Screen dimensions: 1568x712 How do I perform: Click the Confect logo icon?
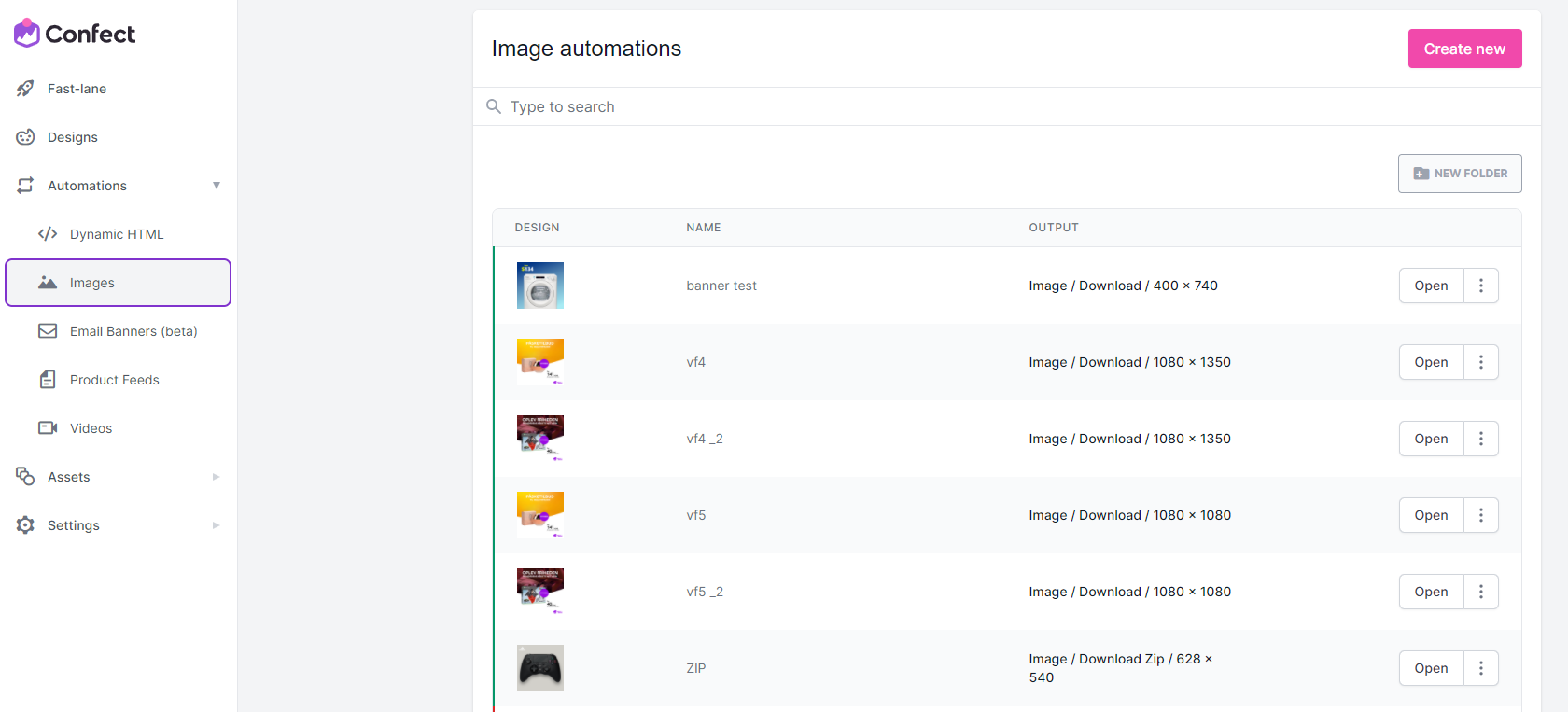pyautogui.click(x=26, y=34)
